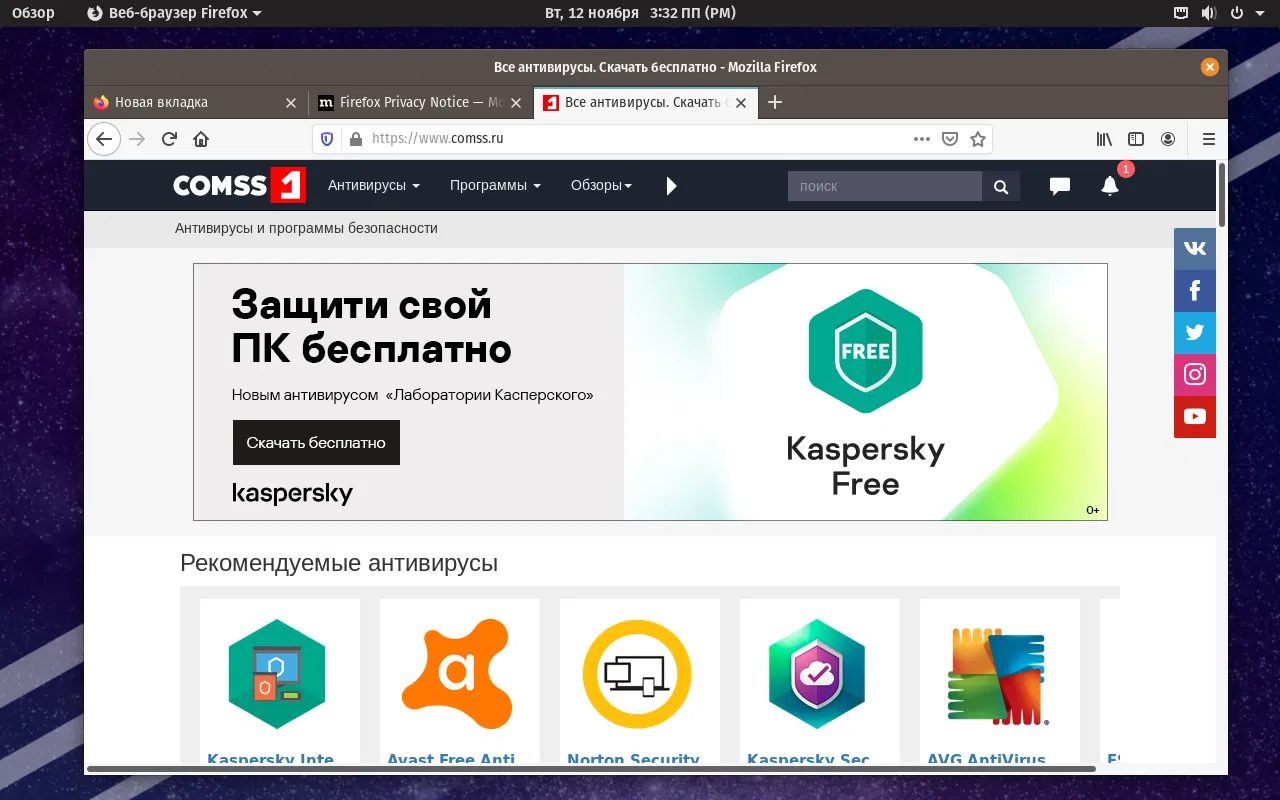Open the Firefox home page icon
The image size is (1280, 800).
pos(201,139)
